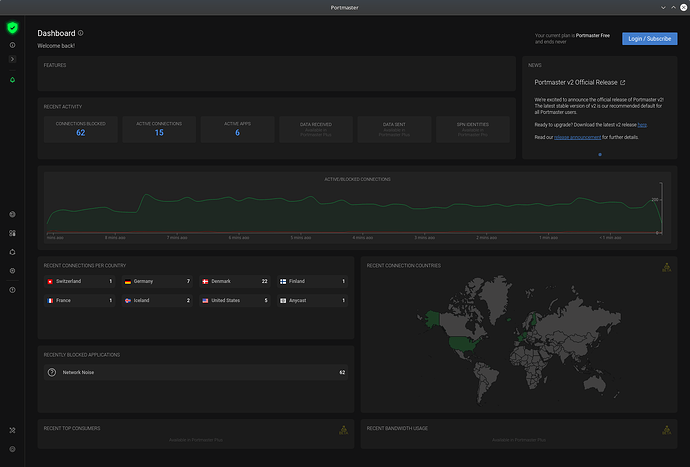Click the bottom-most round sidebar icon

click(12, 449)
